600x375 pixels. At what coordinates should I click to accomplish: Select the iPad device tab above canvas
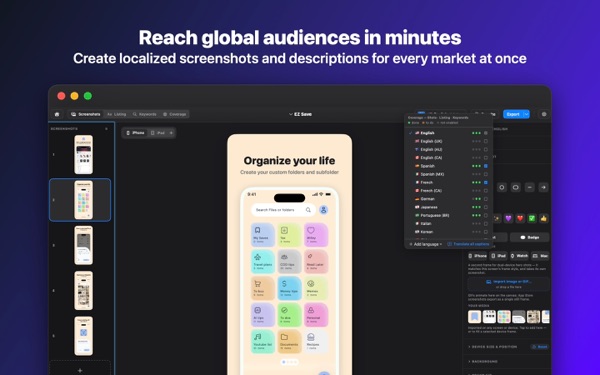point(158,133)
